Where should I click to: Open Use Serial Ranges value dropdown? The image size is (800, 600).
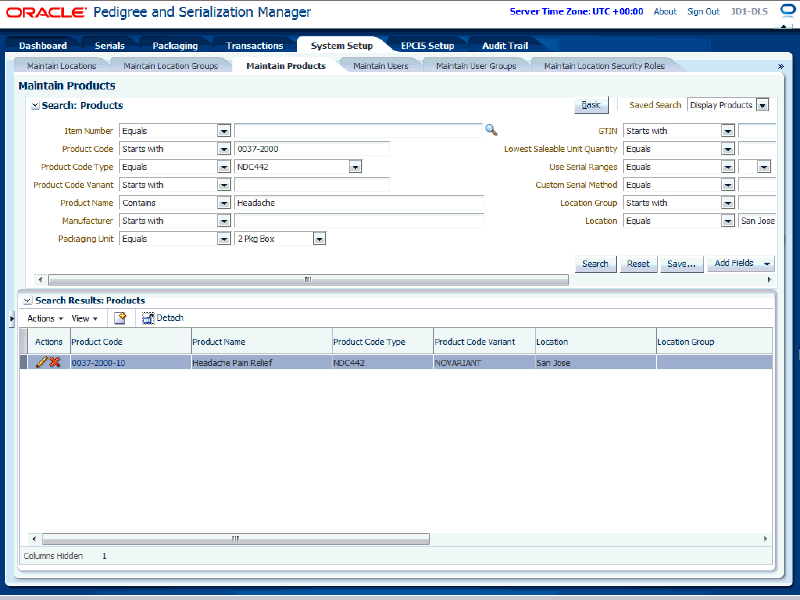764,167
